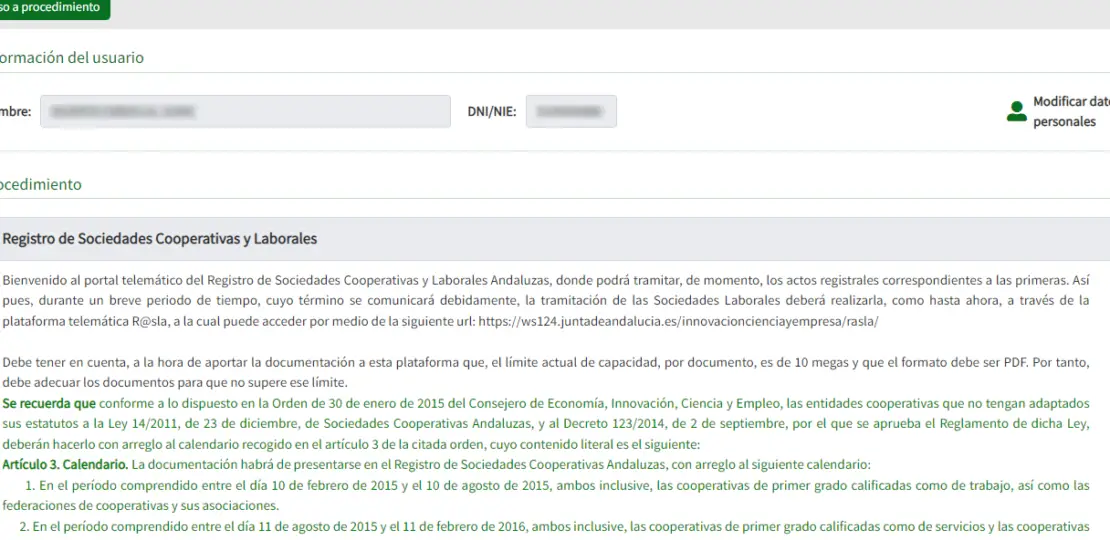Click the person icon for personal data
The image size is (1110, 540).
pos(1017,111)
